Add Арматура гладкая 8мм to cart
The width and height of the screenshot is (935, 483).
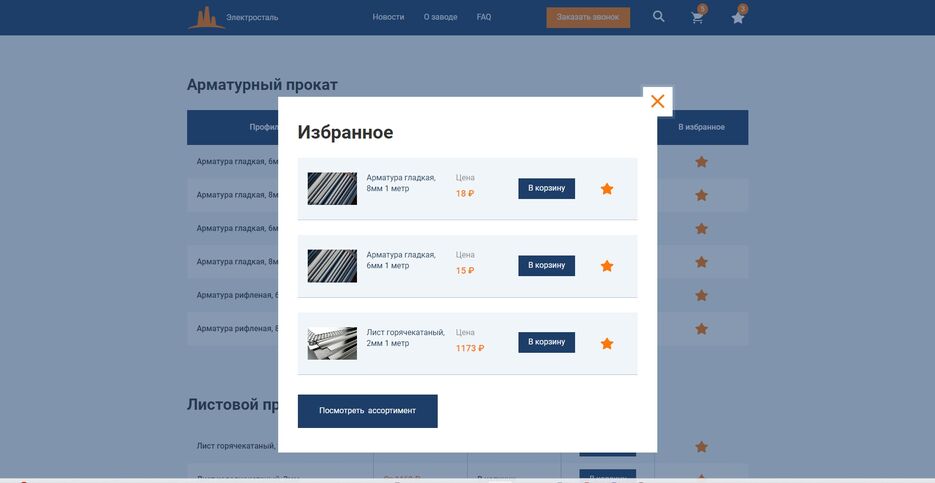pyautogui.click(x=546, y=189)
